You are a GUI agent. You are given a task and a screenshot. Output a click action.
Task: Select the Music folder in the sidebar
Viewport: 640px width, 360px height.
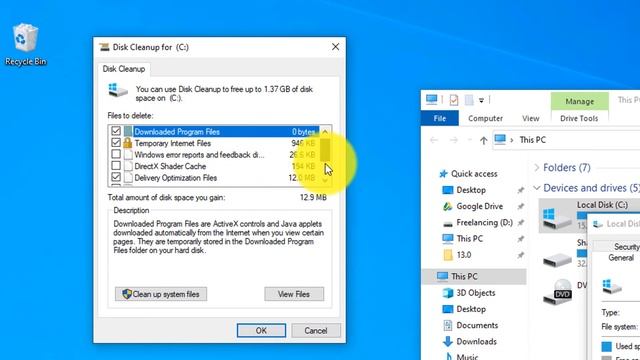[467, 356]
